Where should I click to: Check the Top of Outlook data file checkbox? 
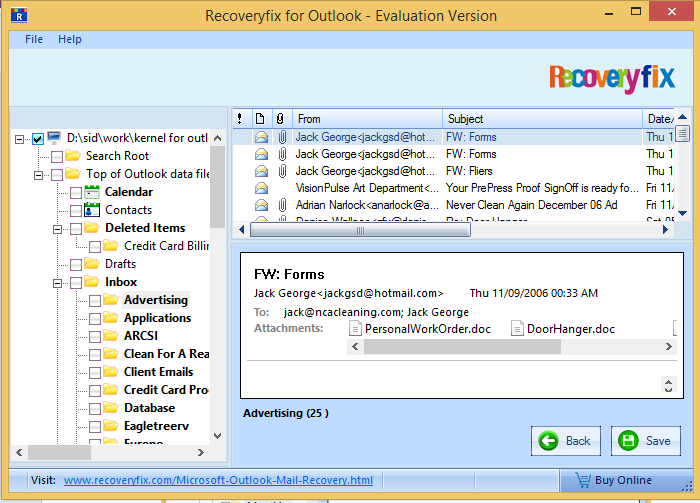(57, 175)
